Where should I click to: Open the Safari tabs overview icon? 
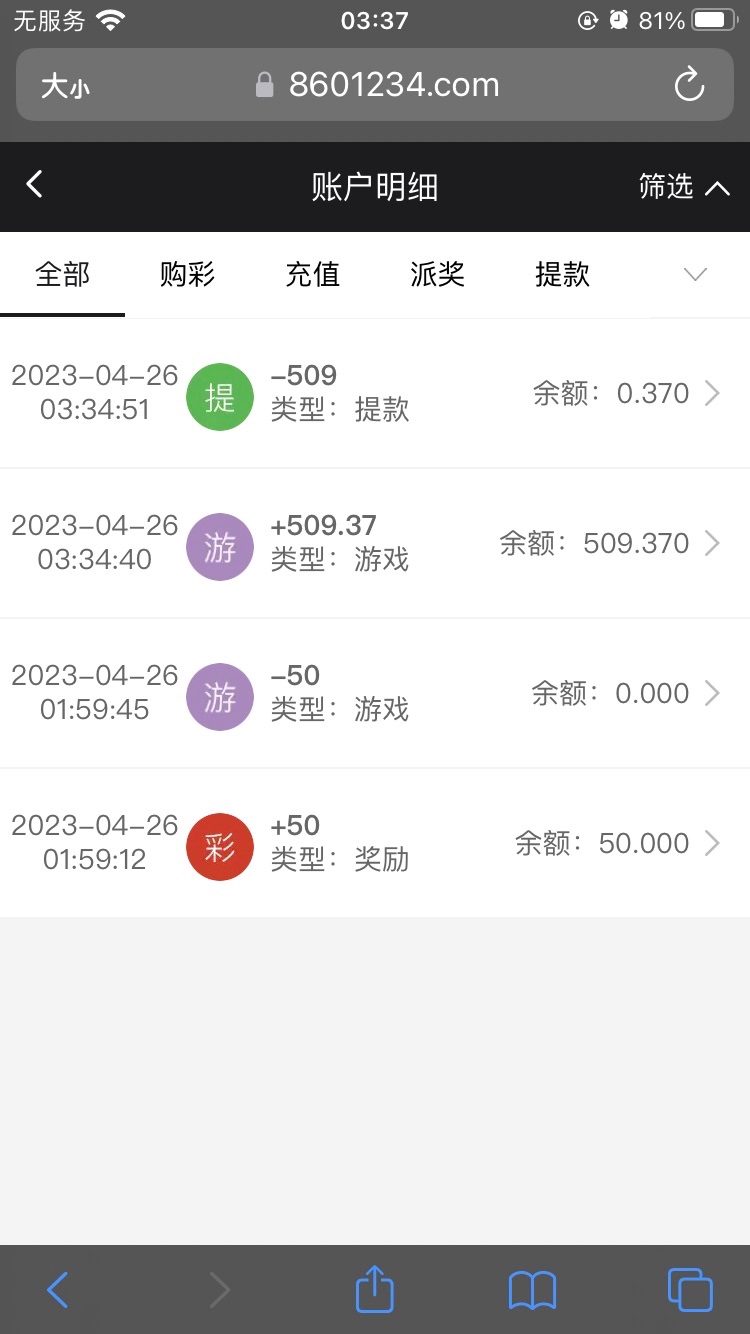[689, 1289]
